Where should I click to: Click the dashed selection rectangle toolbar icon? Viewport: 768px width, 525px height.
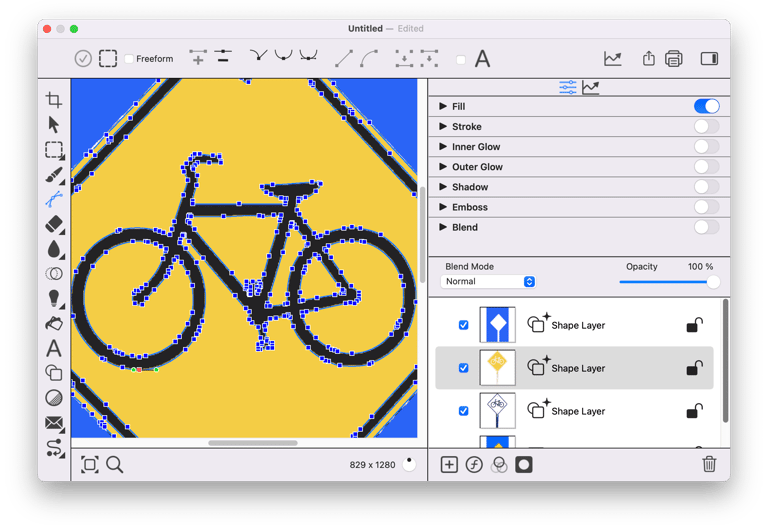[x=108, y=59]
